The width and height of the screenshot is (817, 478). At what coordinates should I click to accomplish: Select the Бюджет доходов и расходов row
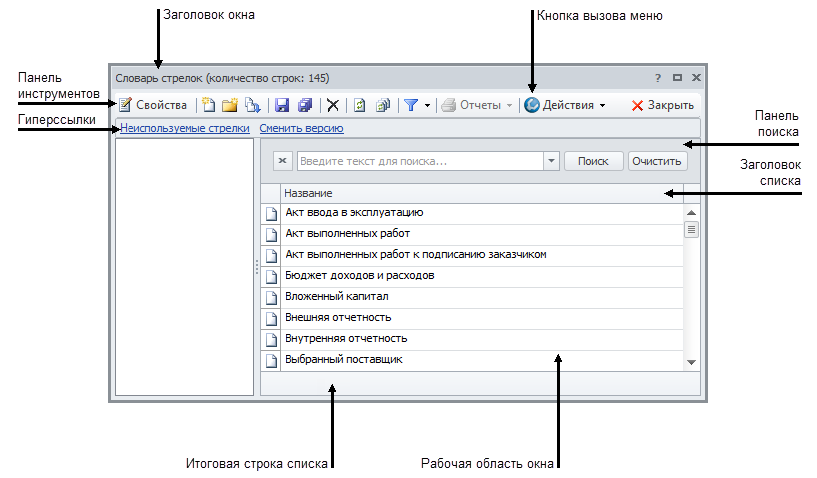[x=360, y=275]
